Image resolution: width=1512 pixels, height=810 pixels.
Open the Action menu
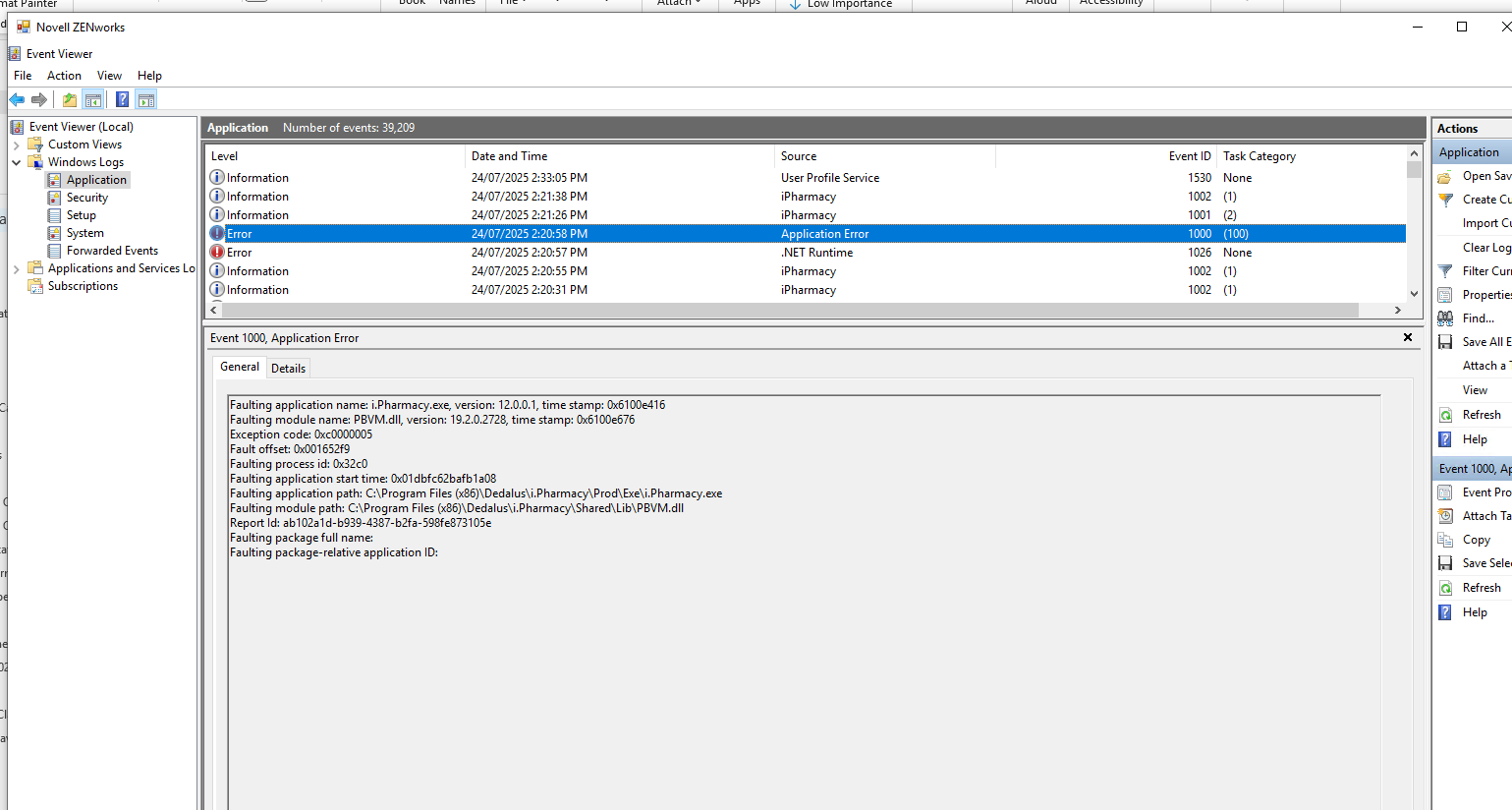(64, 76)
